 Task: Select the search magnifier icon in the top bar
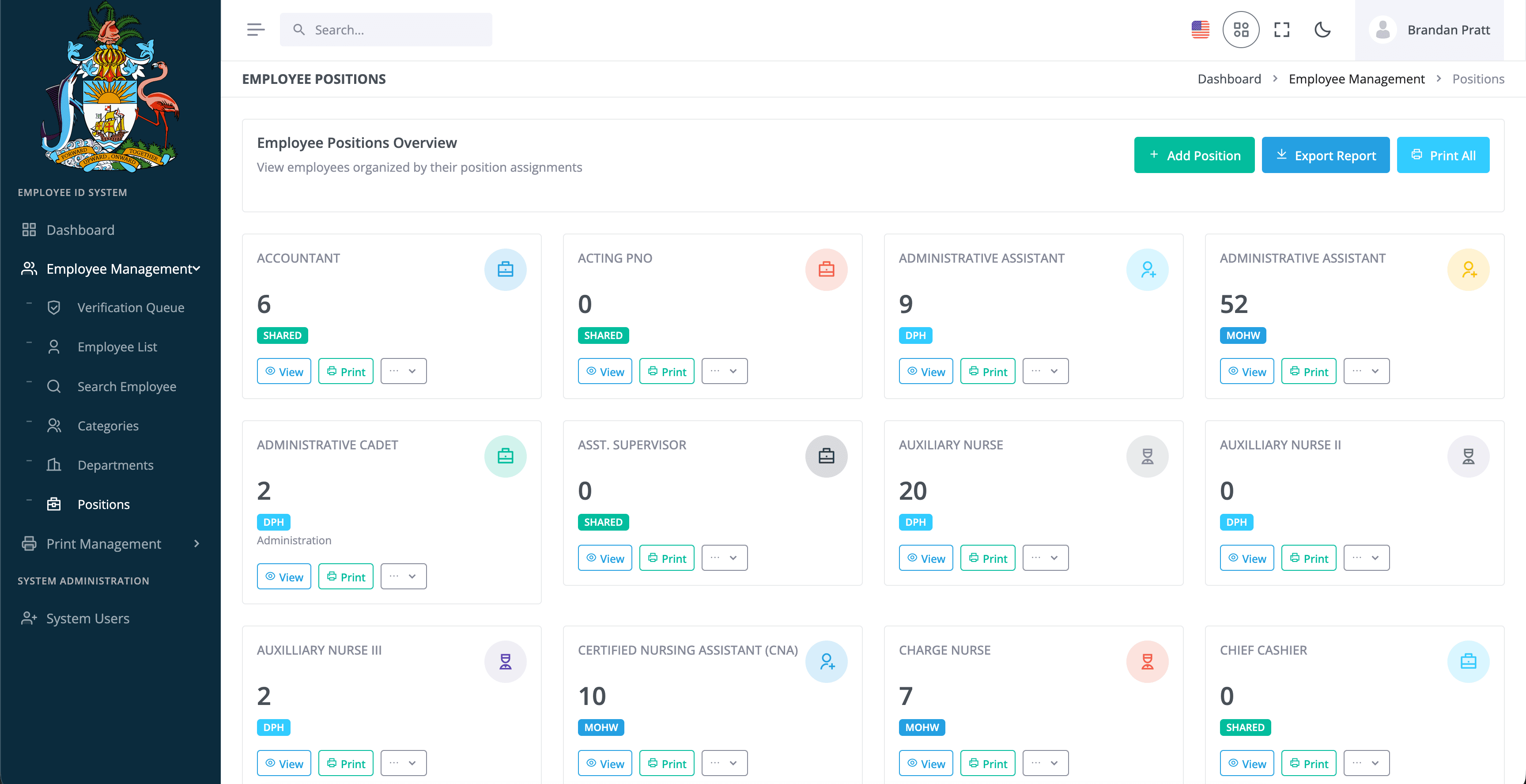(x=300, y=29)
